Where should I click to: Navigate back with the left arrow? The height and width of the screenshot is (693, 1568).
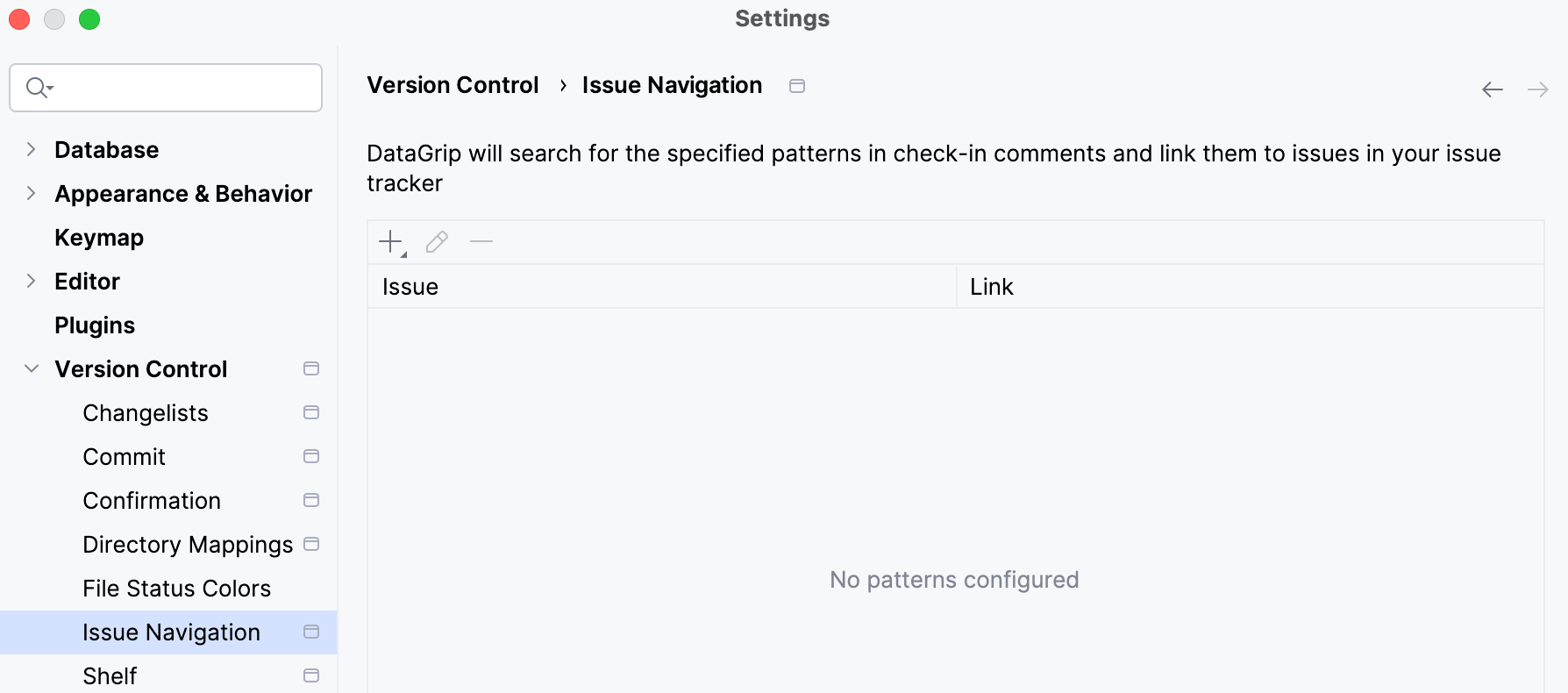pos(1492,89)
